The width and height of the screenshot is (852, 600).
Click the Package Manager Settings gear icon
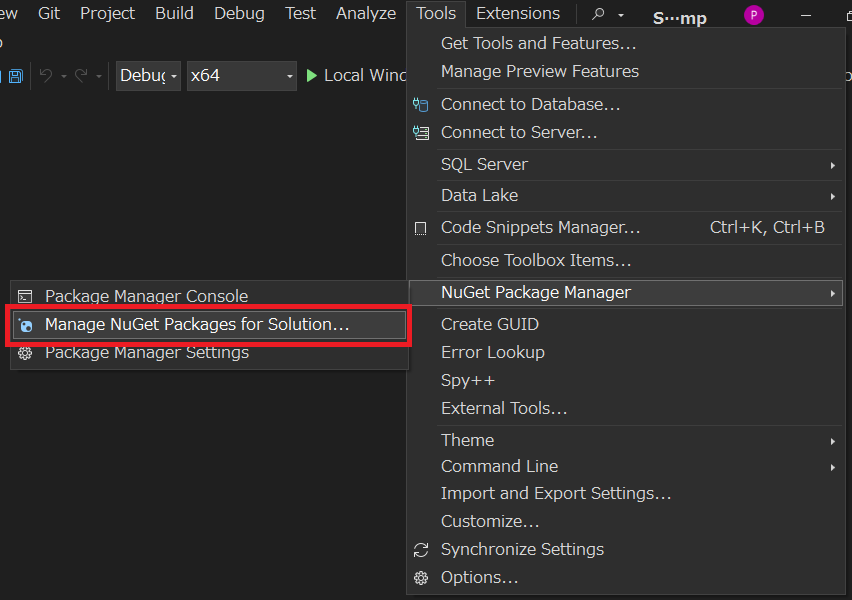[x=26, y=352]
